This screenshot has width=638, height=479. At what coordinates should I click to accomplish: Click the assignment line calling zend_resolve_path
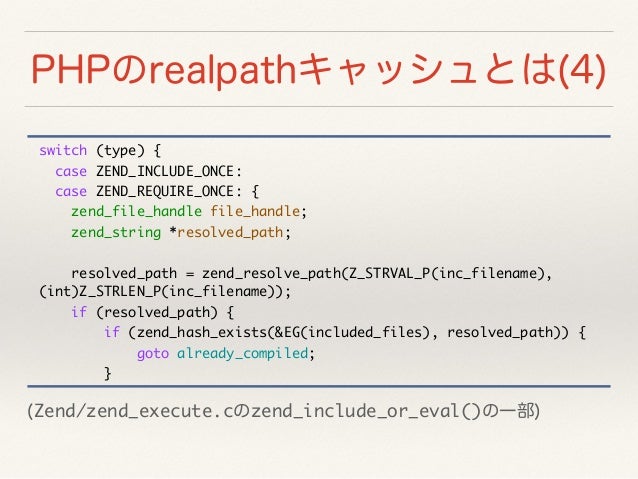312,273
